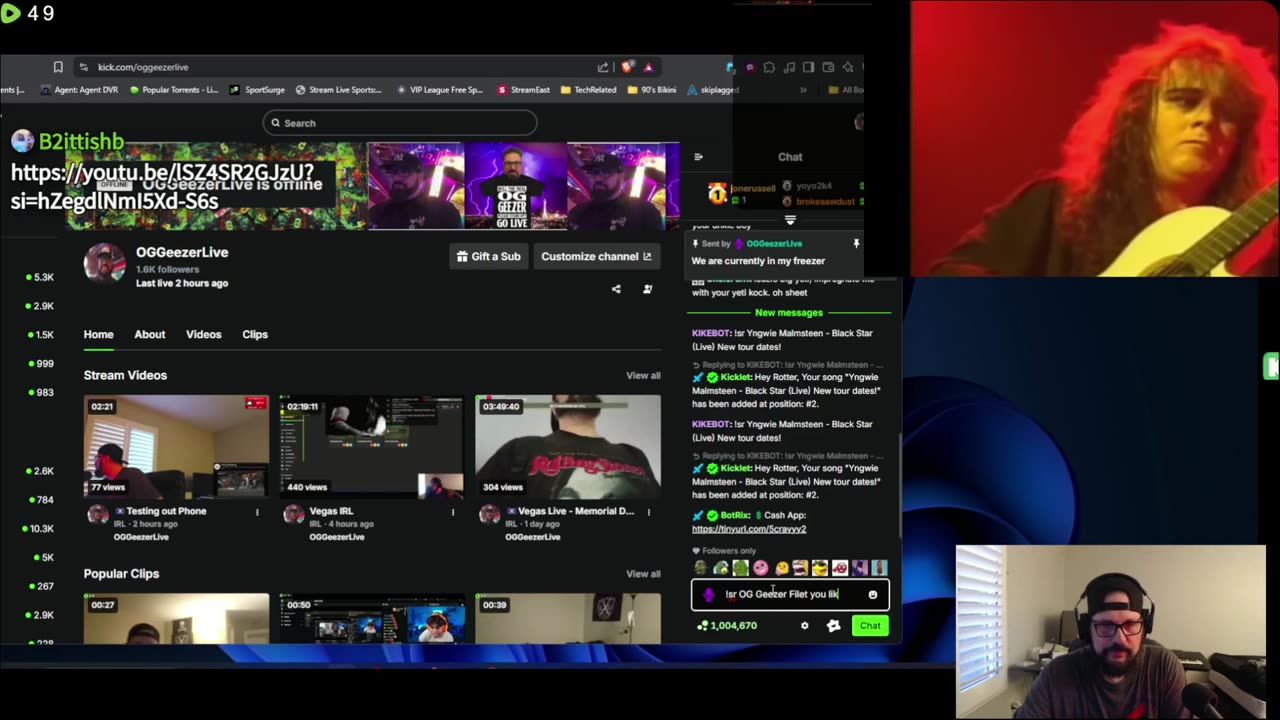This screenshot has width=1280, height=720.
Task: Open the Agent DVR bookmark
Action: coord(79,90)
